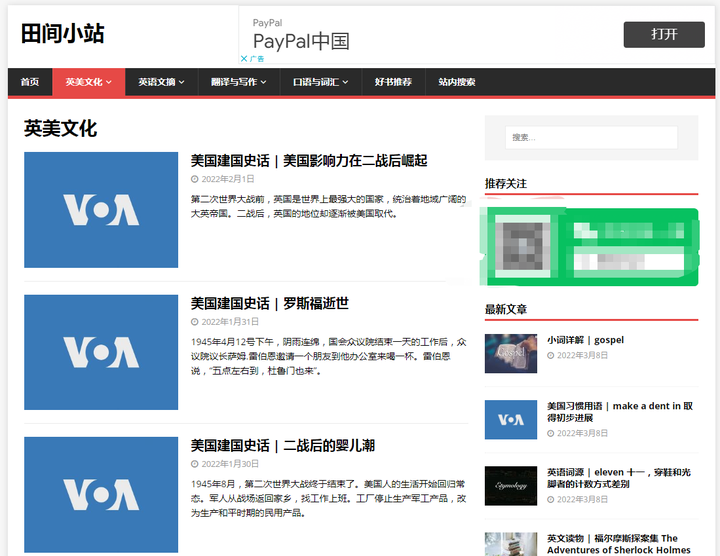Focus the 搜索 sidebar search field
The image size is (720, 556).
point(591,138)
